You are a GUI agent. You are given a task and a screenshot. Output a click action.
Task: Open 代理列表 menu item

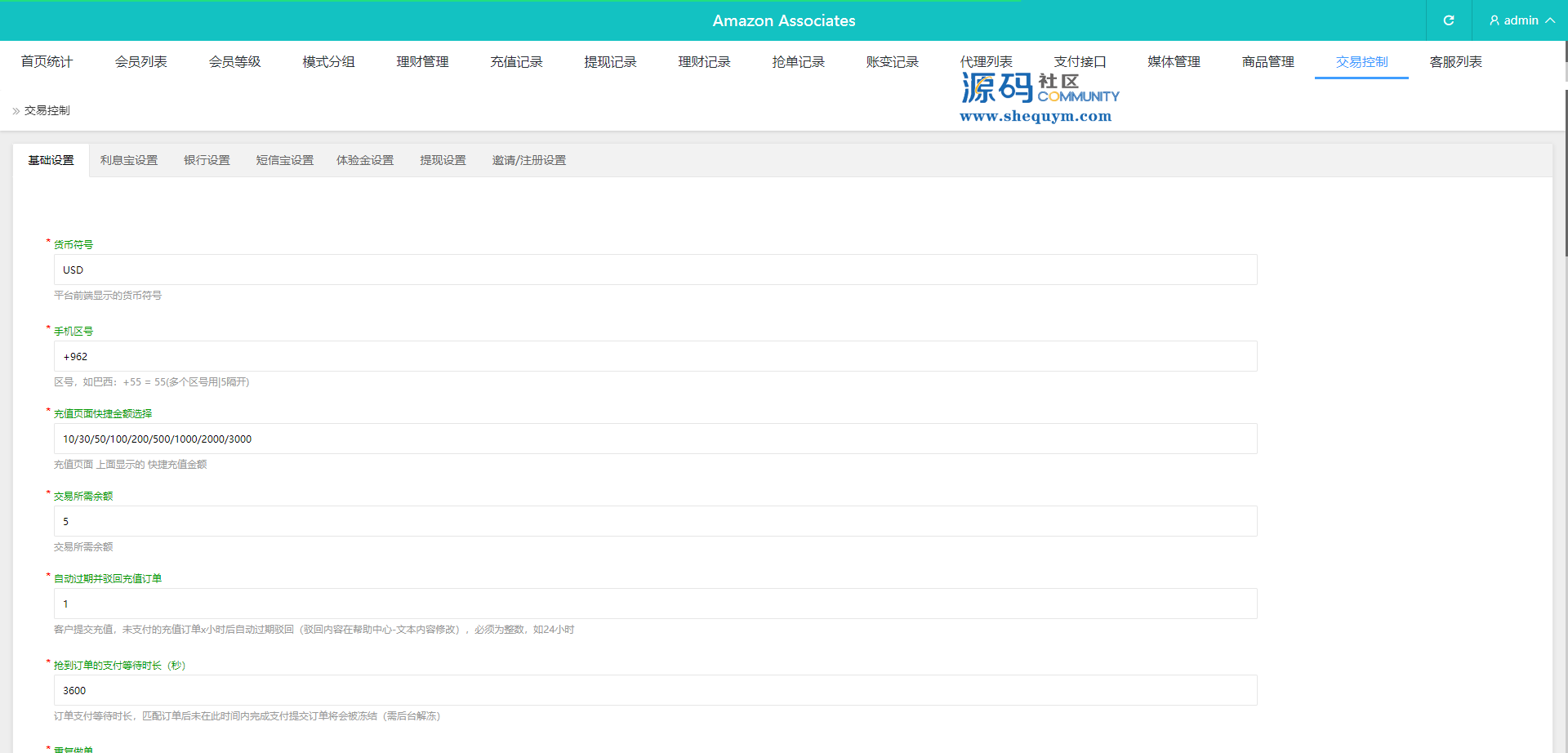point(986,62)
